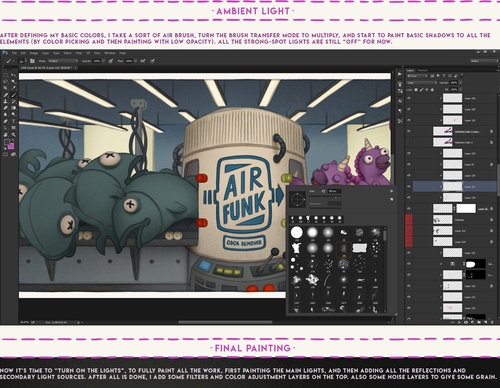Screen dimensions: 500x388
Task: Open the Actions panel play icon
Action: (x=400, y=74)
